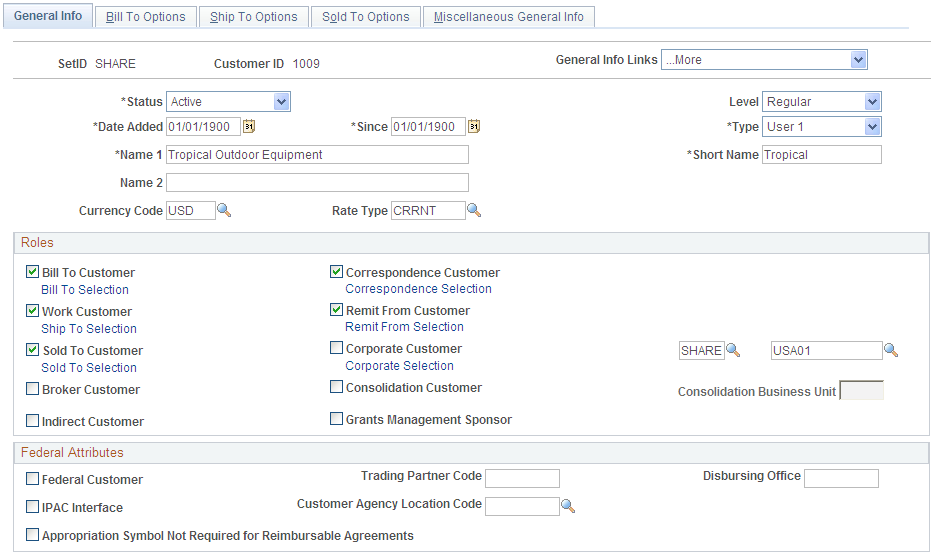931x554 pixels.
Task: Open the Miscellaneous General Info tab
Action: (509, 17)
